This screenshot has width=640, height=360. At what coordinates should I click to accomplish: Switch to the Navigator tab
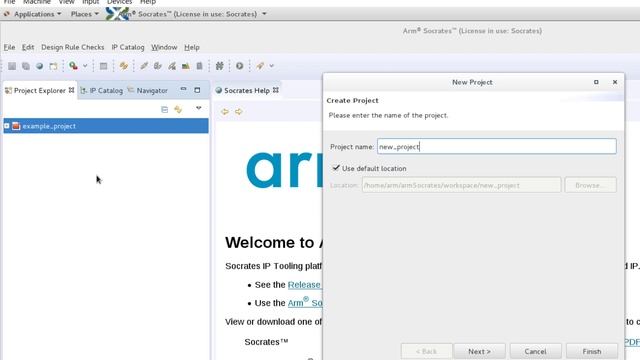pyautogui.click(x=148, y=90)
